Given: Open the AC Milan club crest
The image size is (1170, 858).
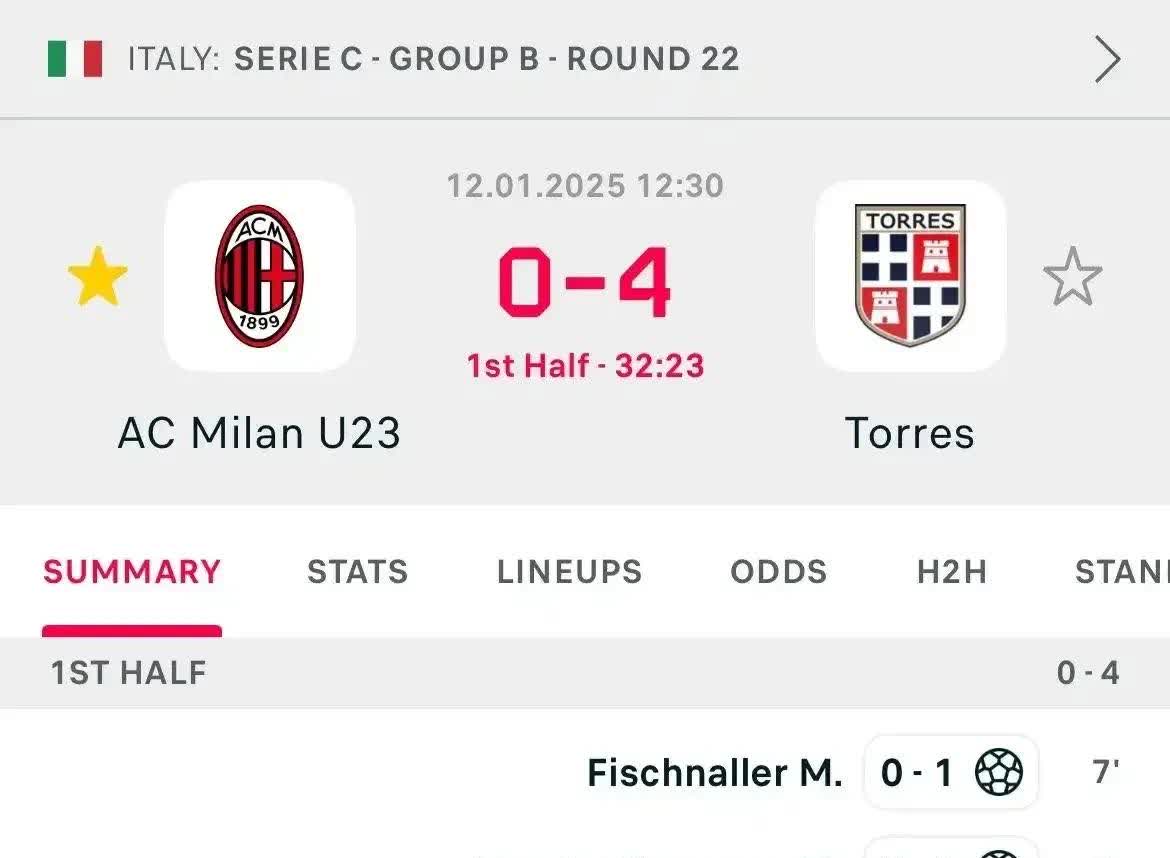Looking at the screenshot, I should 260,276.
